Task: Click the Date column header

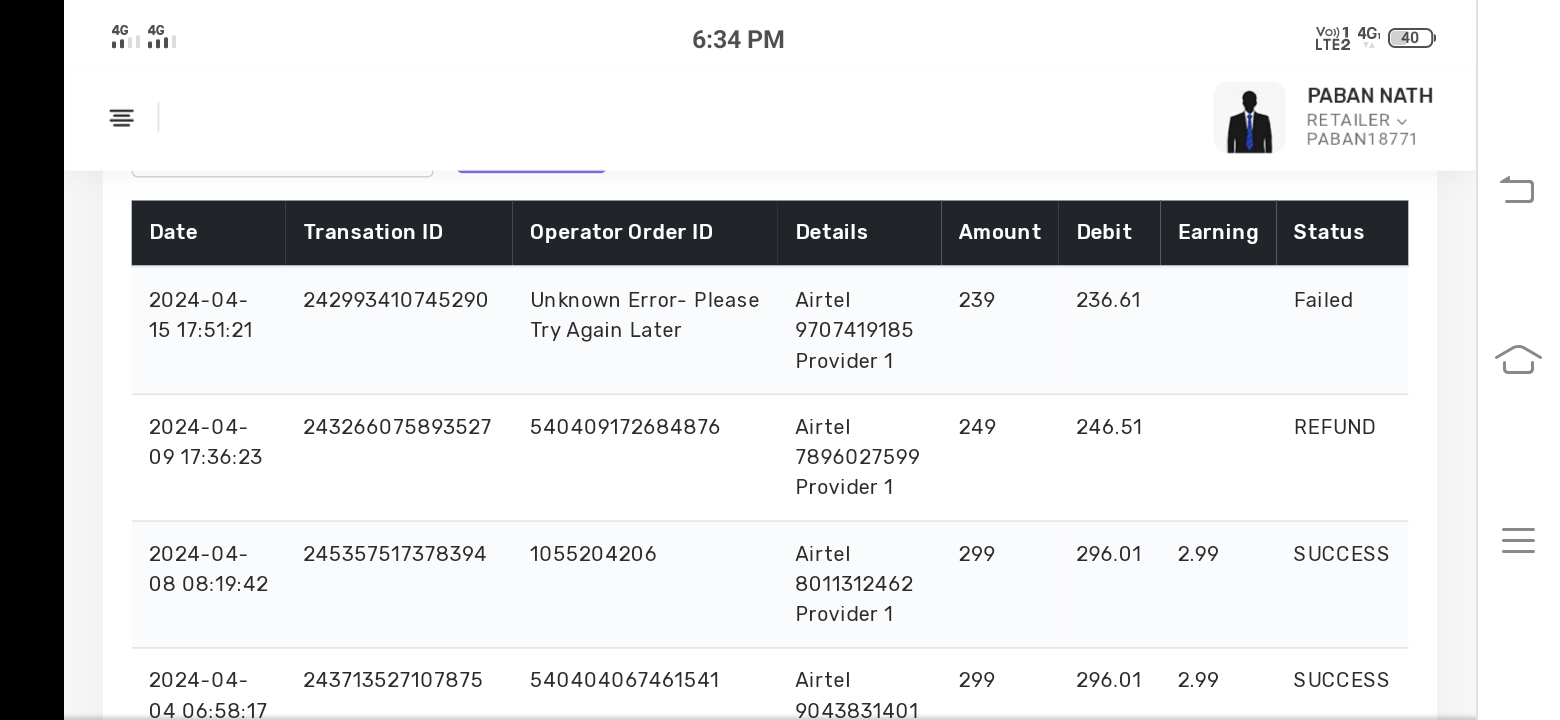Action: coord(174,232)
